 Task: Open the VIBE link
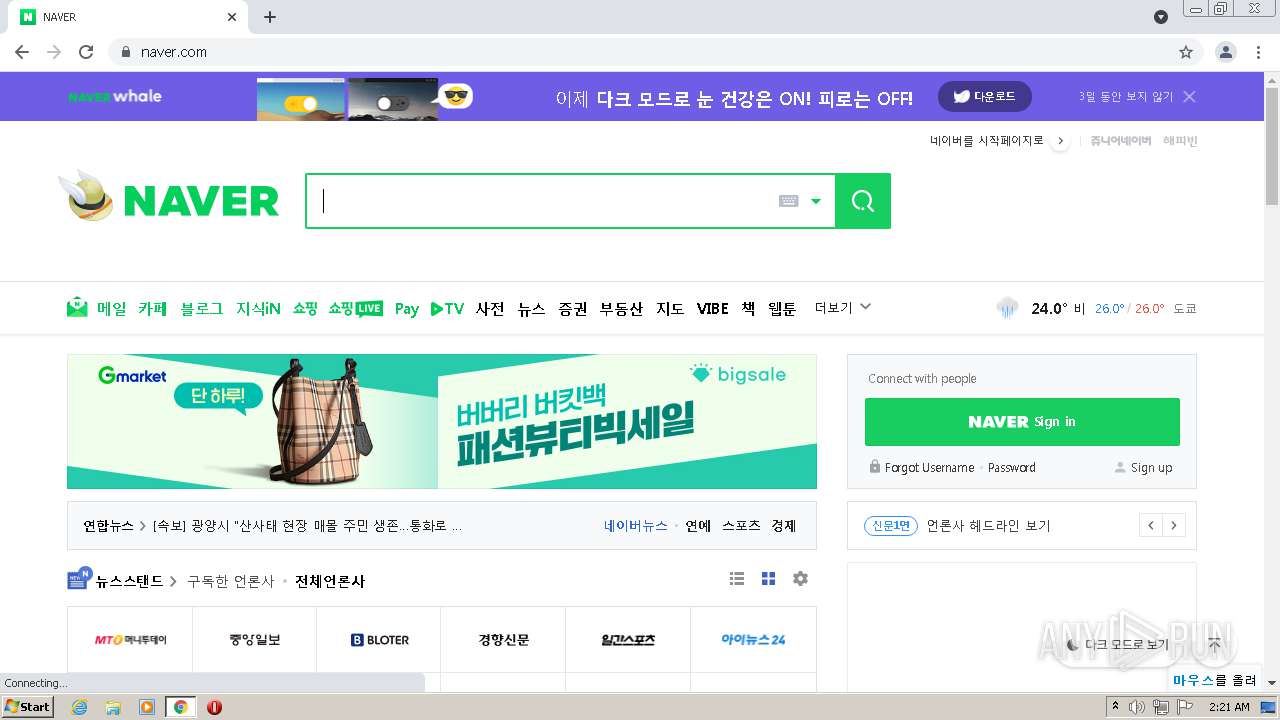click(713, 309)
